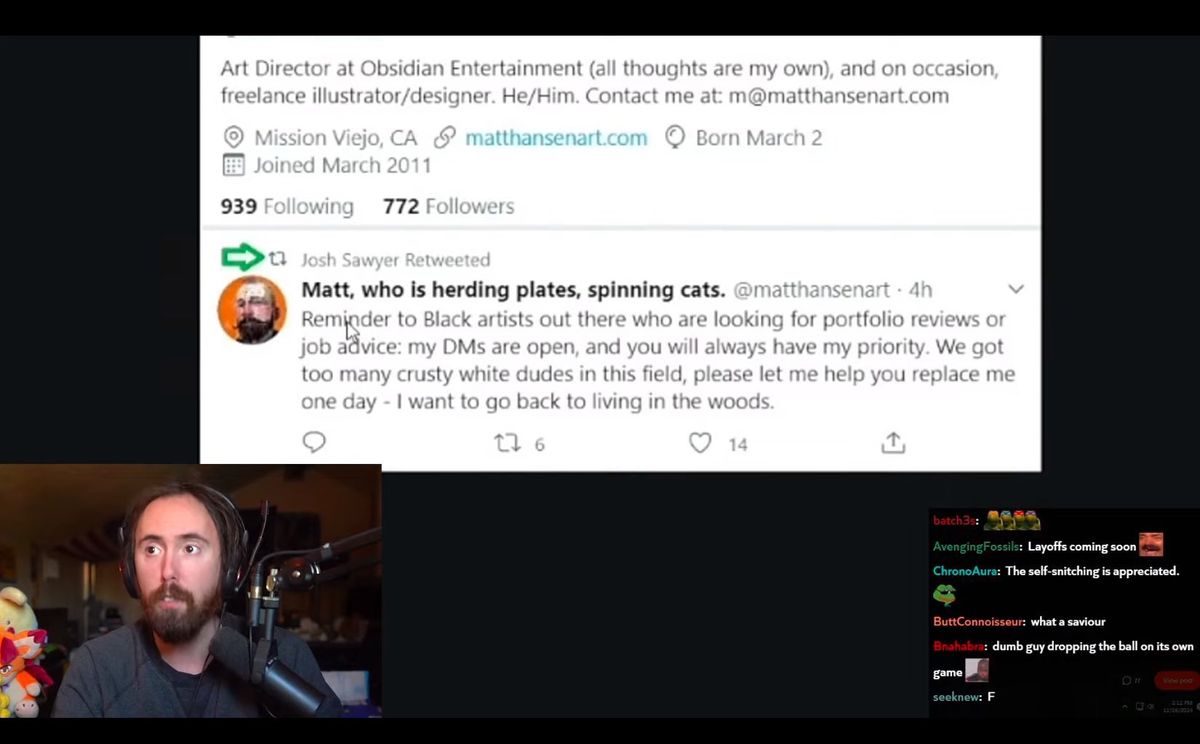Click the chain link icon before website
Image resolution: width=1200 pixels, height=744 pixels.
point(445,137)
